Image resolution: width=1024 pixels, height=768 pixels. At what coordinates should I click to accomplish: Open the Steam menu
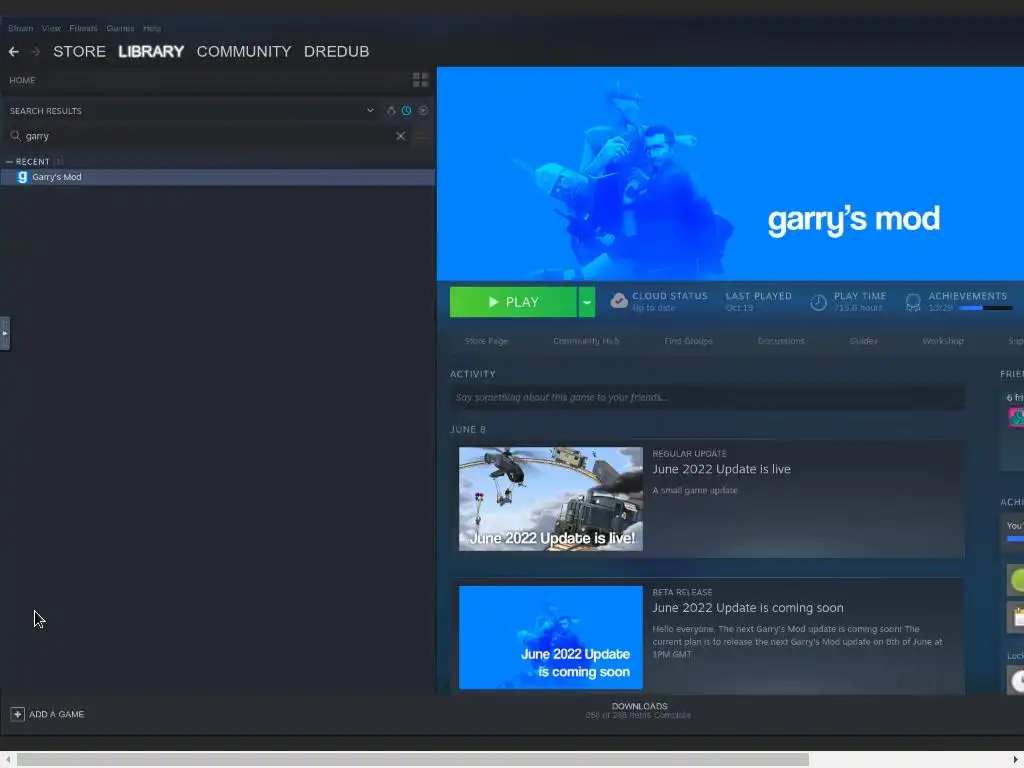[20, 29]
